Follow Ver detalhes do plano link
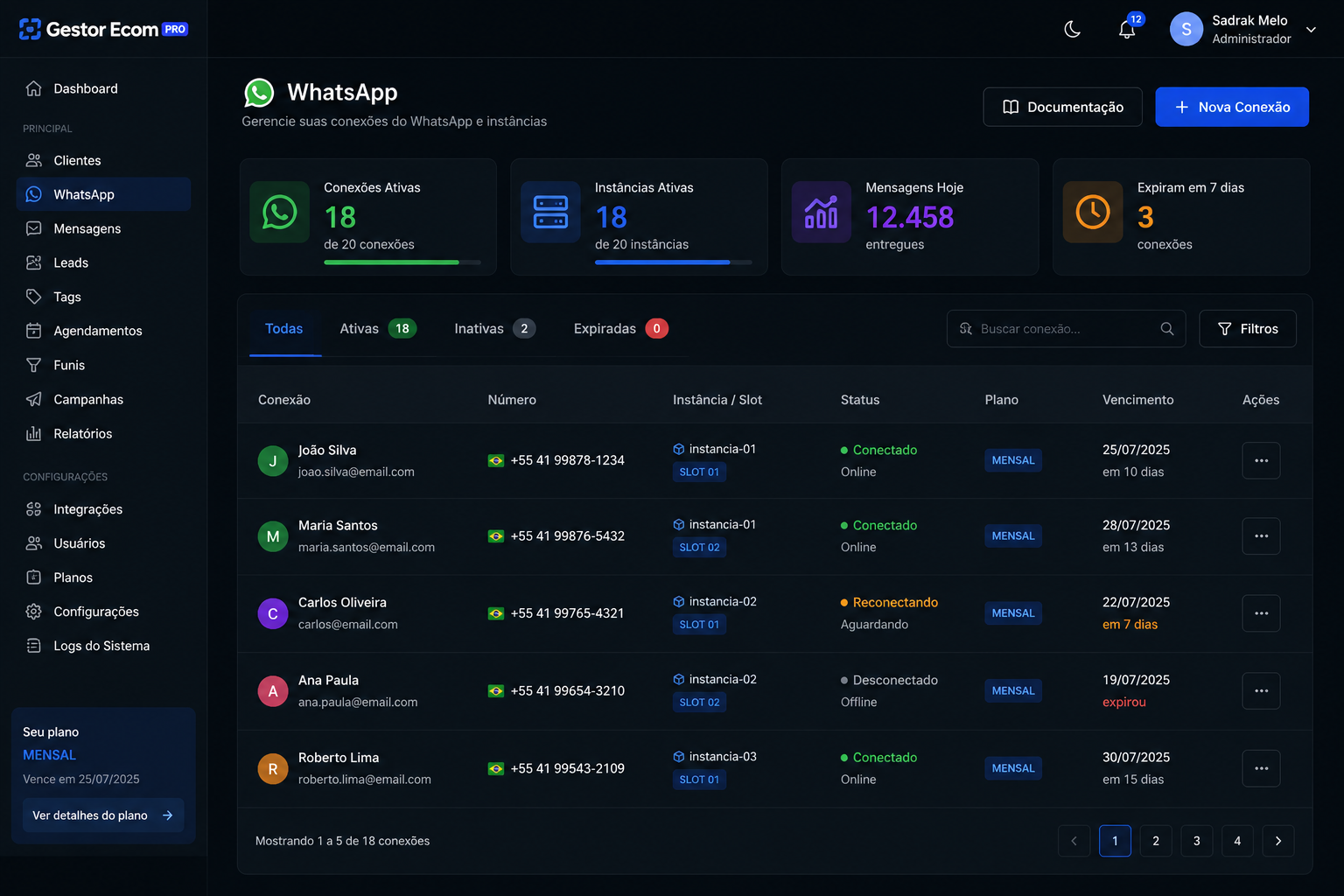The height and width of the screenshot is (896, 1344). (x=103, y=815)
